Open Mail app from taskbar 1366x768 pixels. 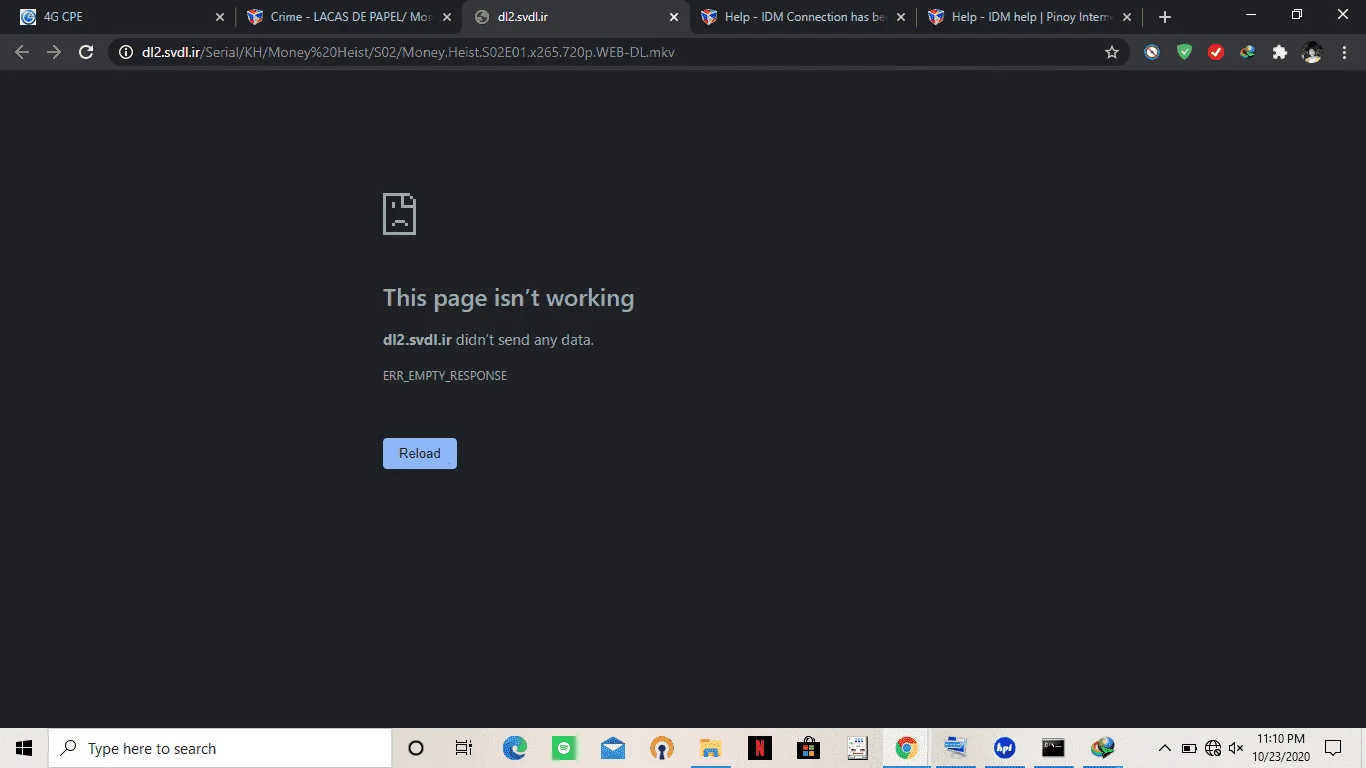coord(612,748)
